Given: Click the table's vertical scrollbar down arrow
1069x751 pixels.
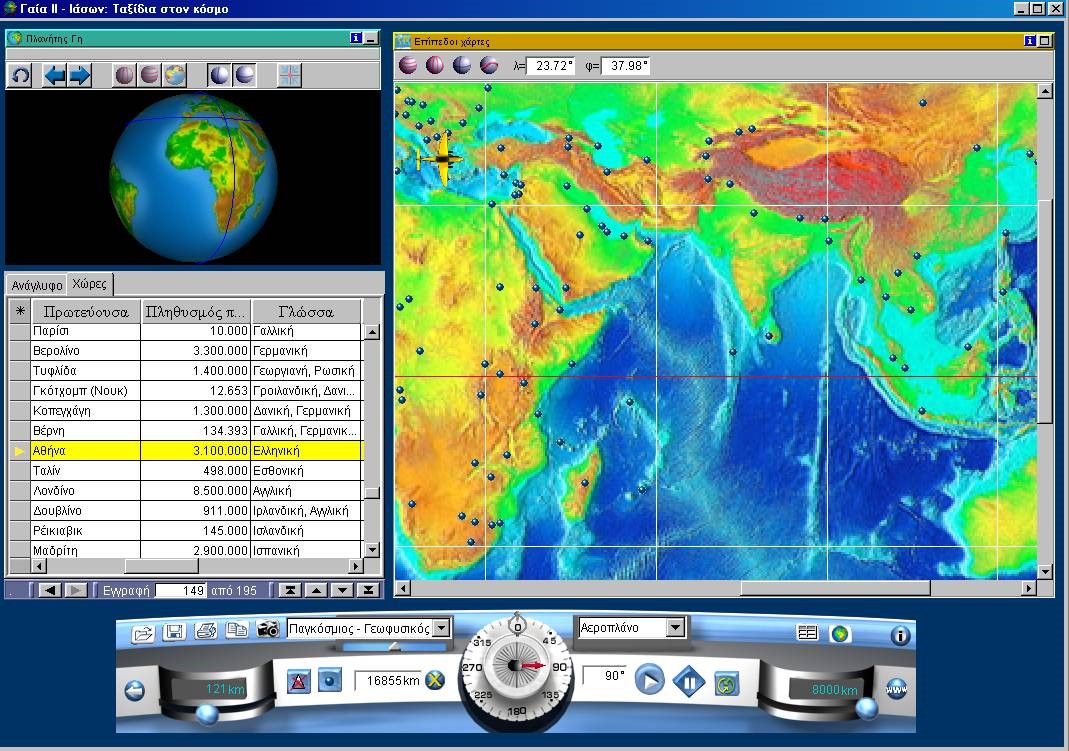Looking at the screenshot, I should pos(372,549).
